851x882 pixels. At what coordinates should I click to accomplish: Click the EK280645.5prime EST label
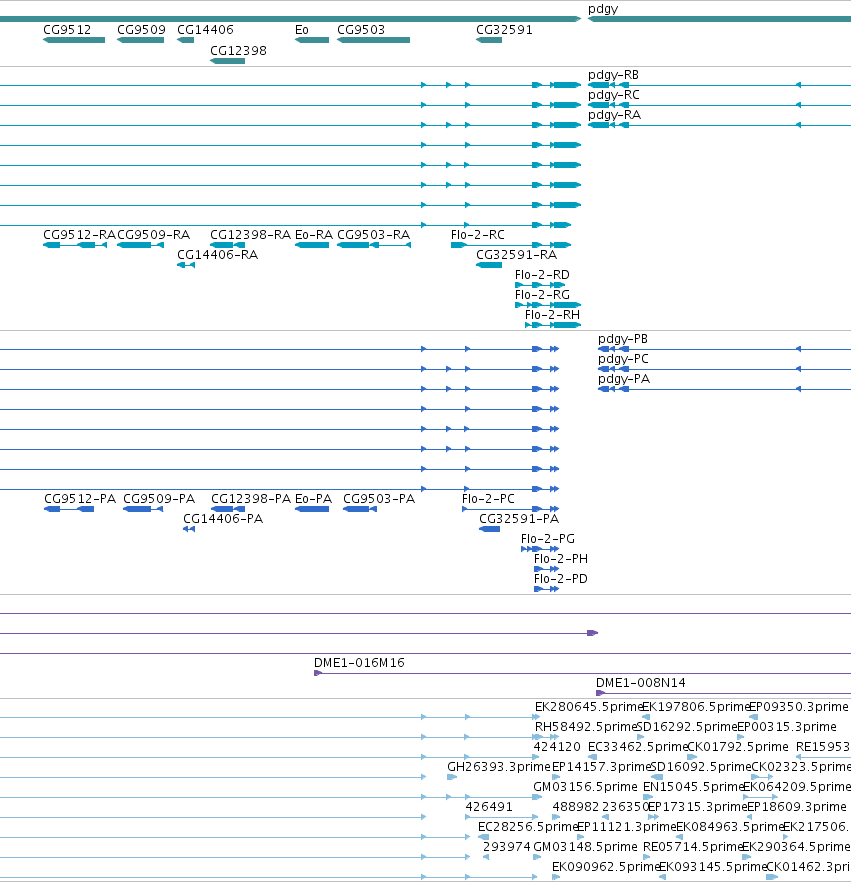(588, 707)
